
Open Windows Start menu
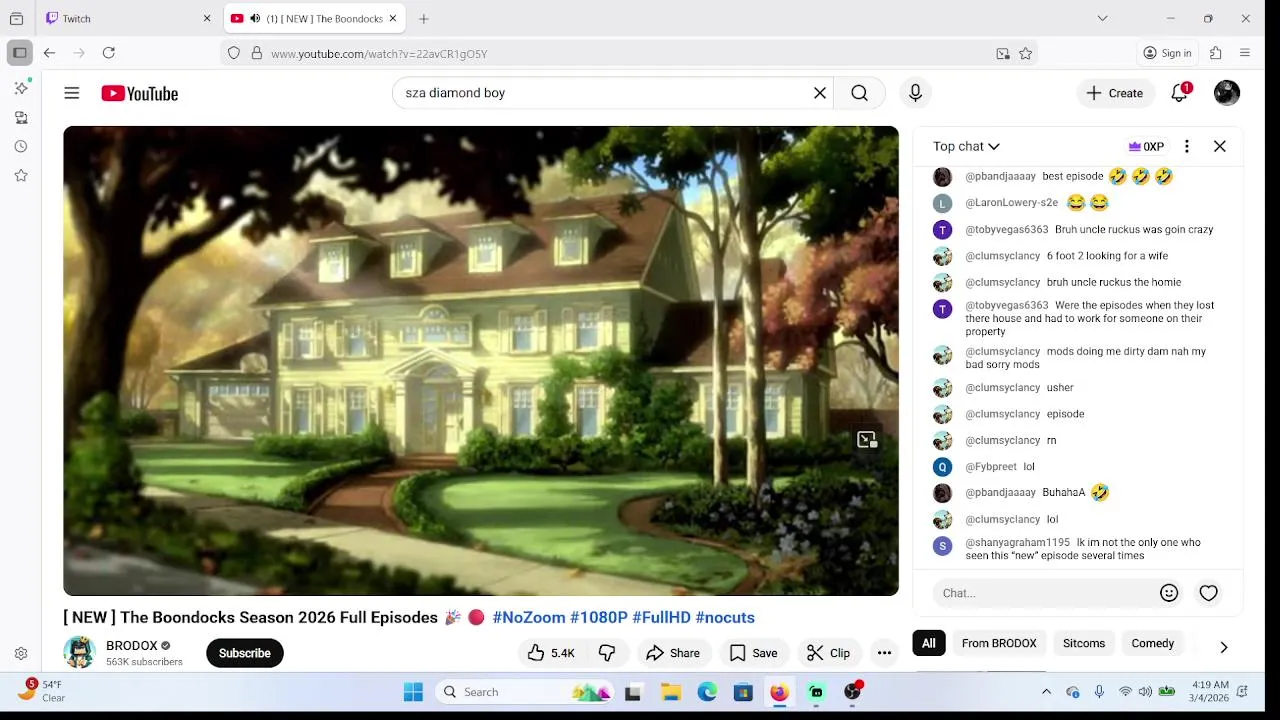(413, 692)
